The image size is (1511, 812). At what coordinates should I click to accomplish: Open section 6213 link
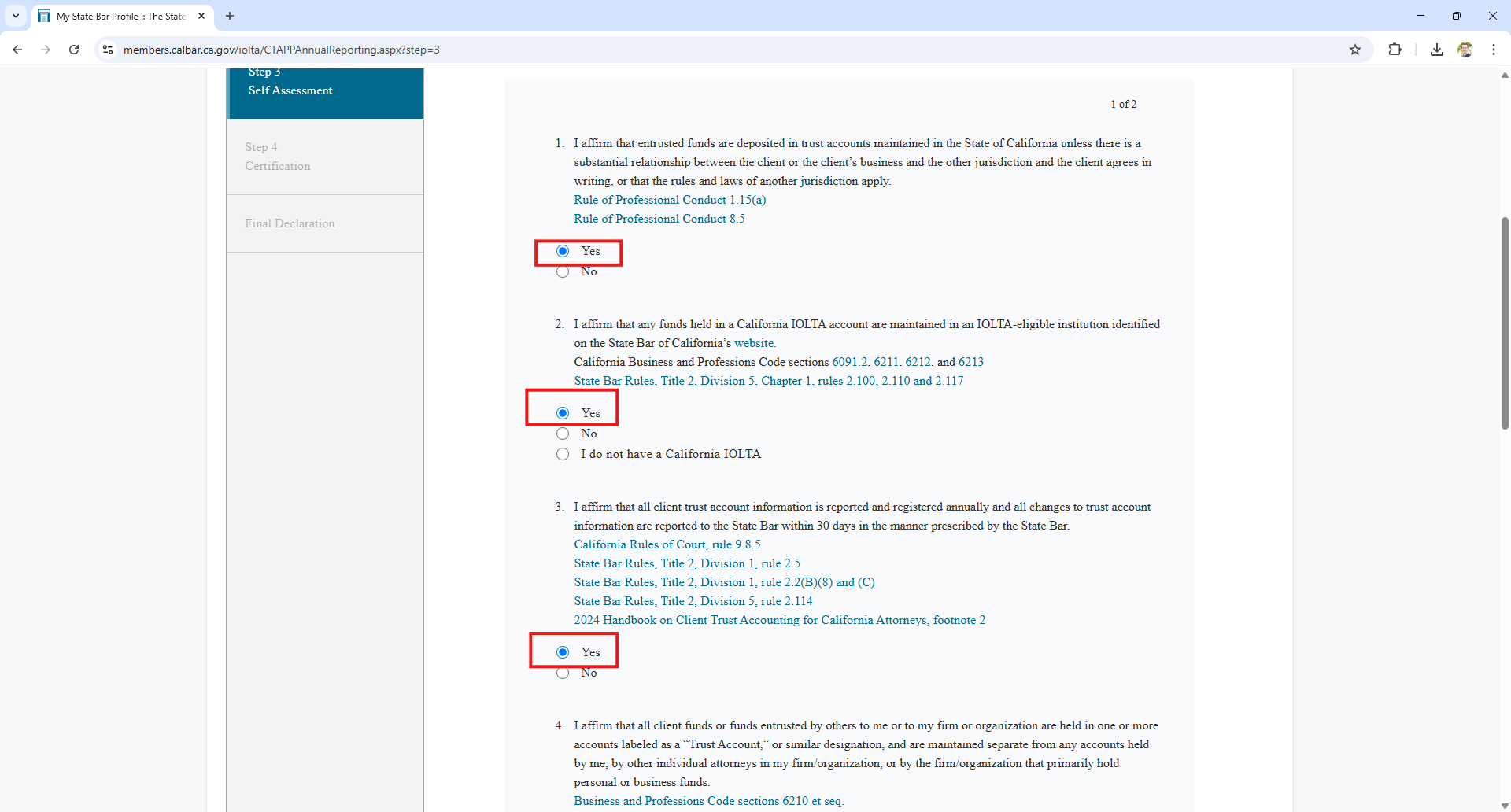971,362
